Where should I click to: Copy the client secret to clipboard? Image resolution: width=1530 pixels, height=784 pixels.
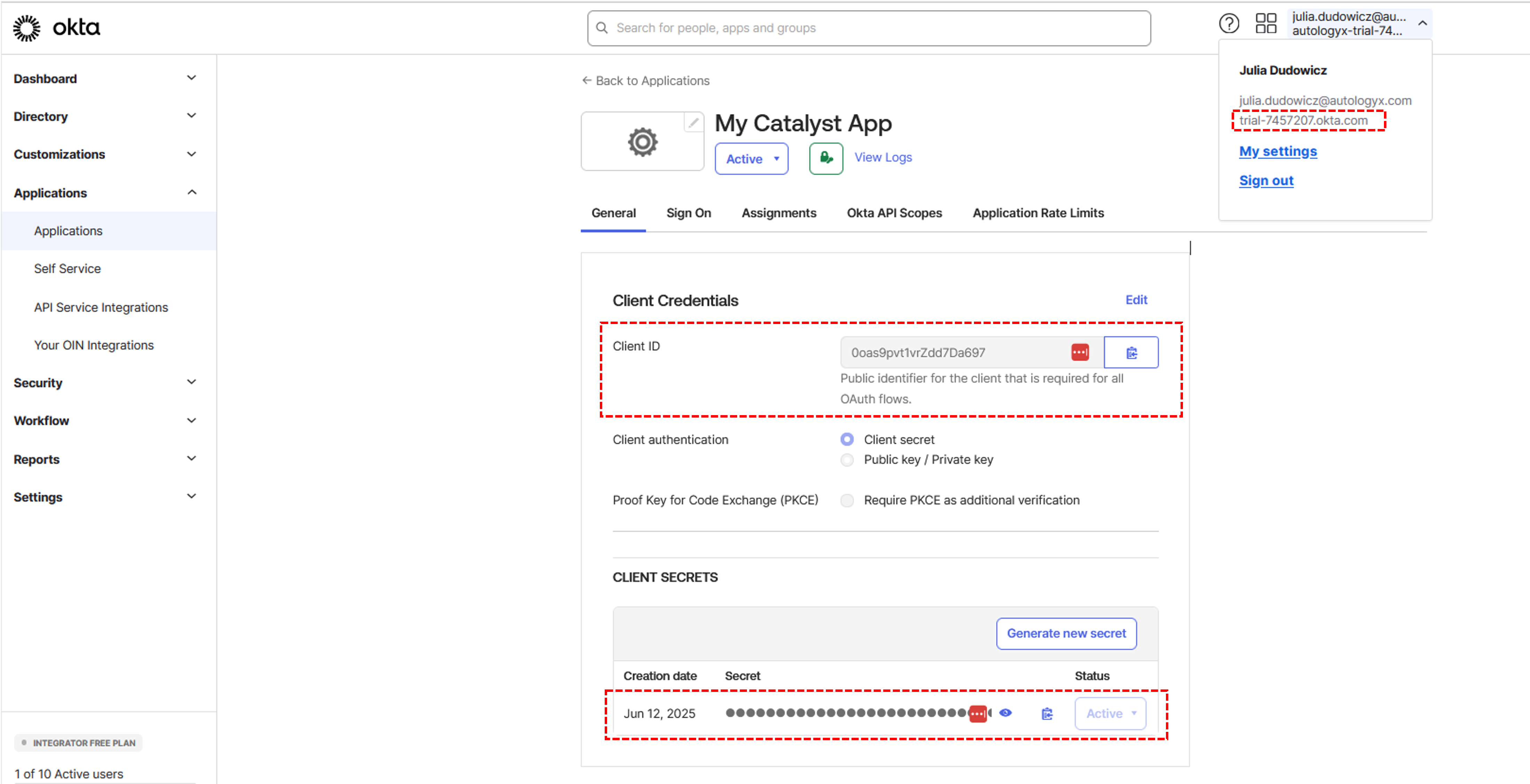1047,713
